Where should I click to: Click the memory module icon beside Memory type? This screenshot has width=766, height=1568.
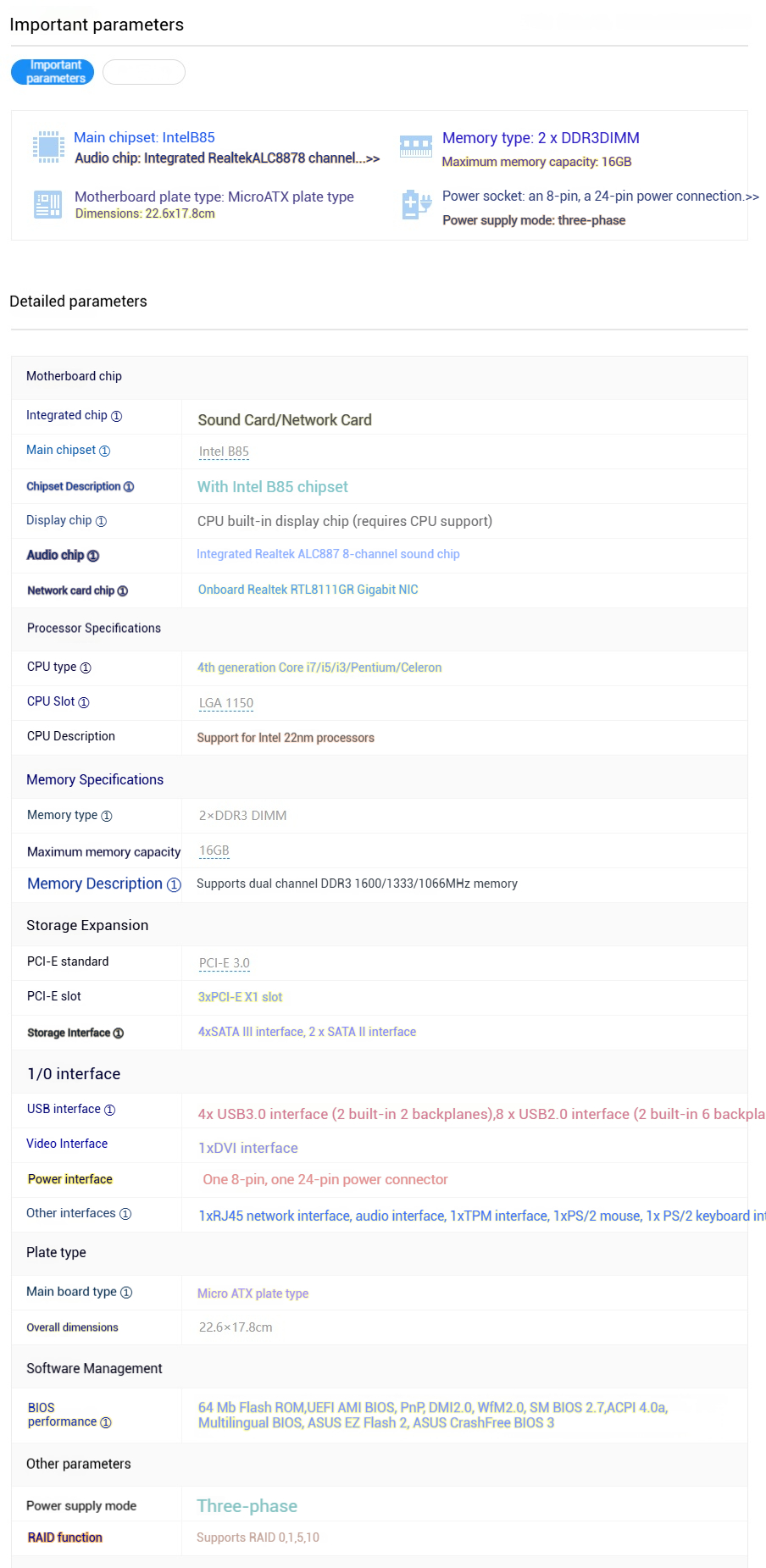pos(416,146)
